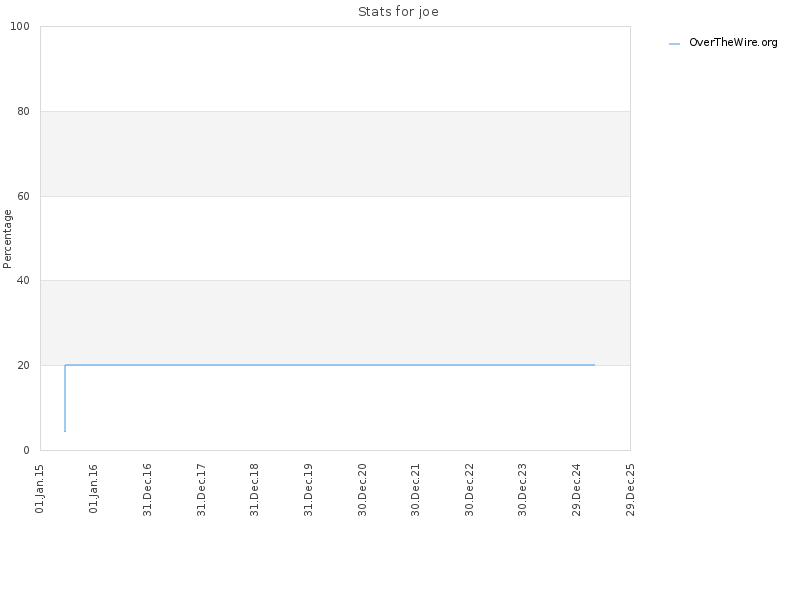The height and width of the screenshot is (600, 800).
Task: Click the 30.Dec.20 date label
Action: tap(362, 490)
